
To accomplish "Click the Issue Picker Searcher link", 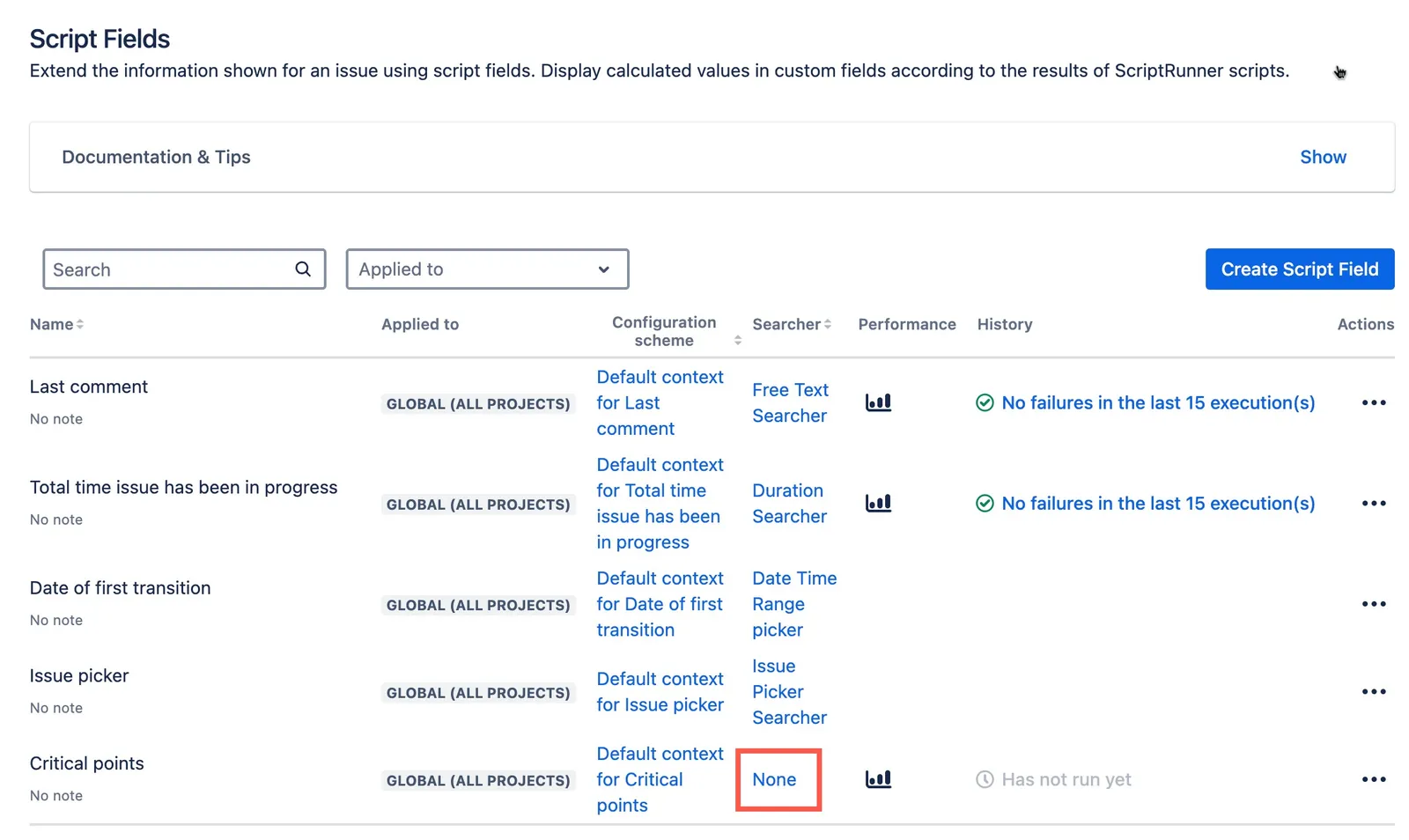I will pos(790,691).
